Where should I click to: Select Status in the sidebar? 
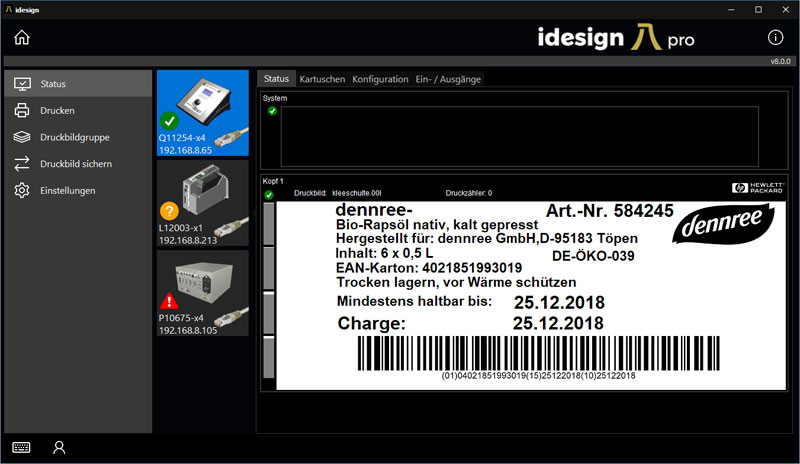click(78, 84)
